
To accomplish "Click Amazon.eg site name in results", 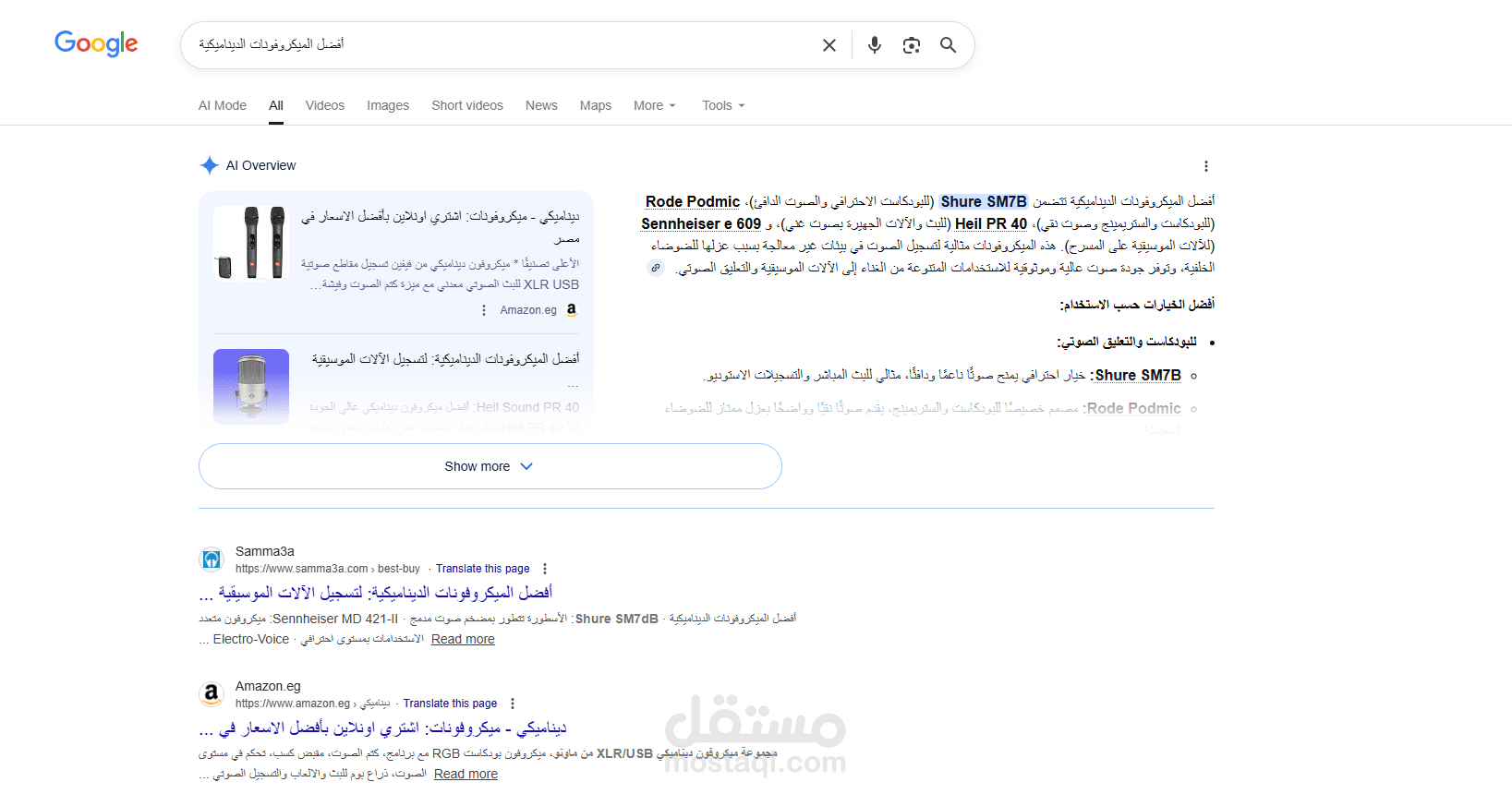I will coord(268,686).
